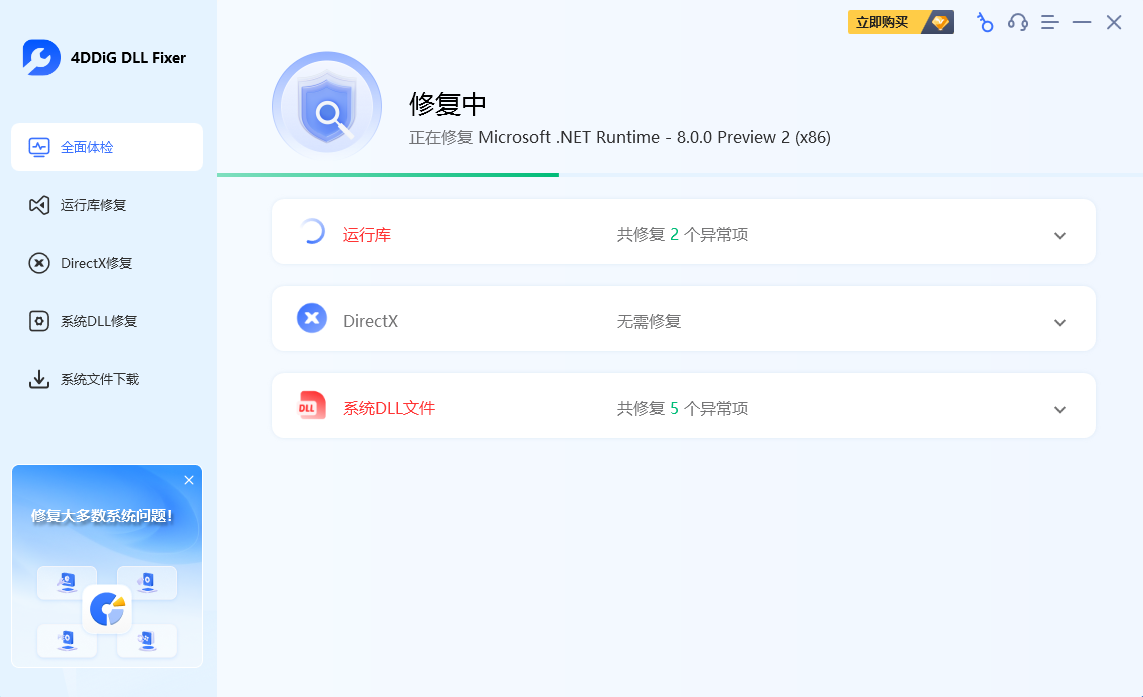1143x697 pixels.
Task: Close the DLL Fixer window
Action: 1114,23
